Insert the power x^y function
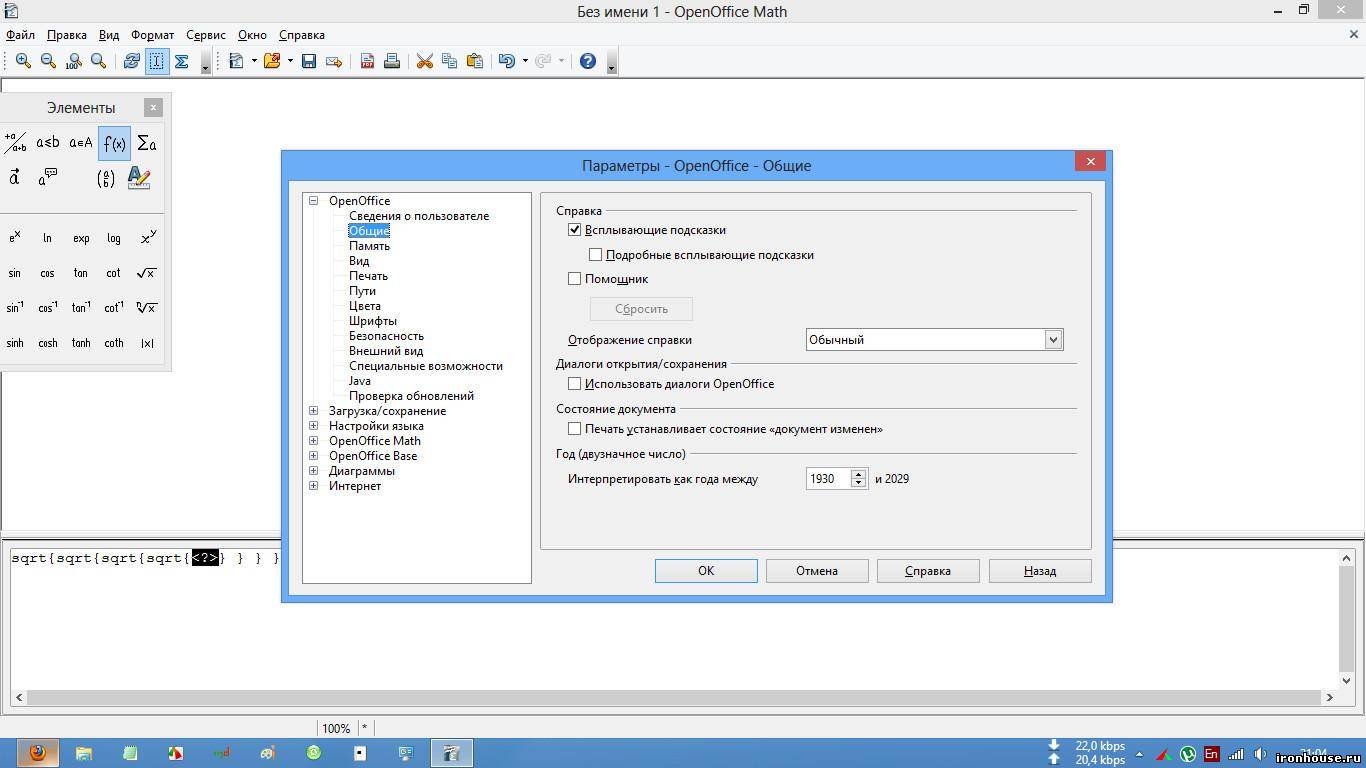The image size is (1366, 768). point(147,238)
